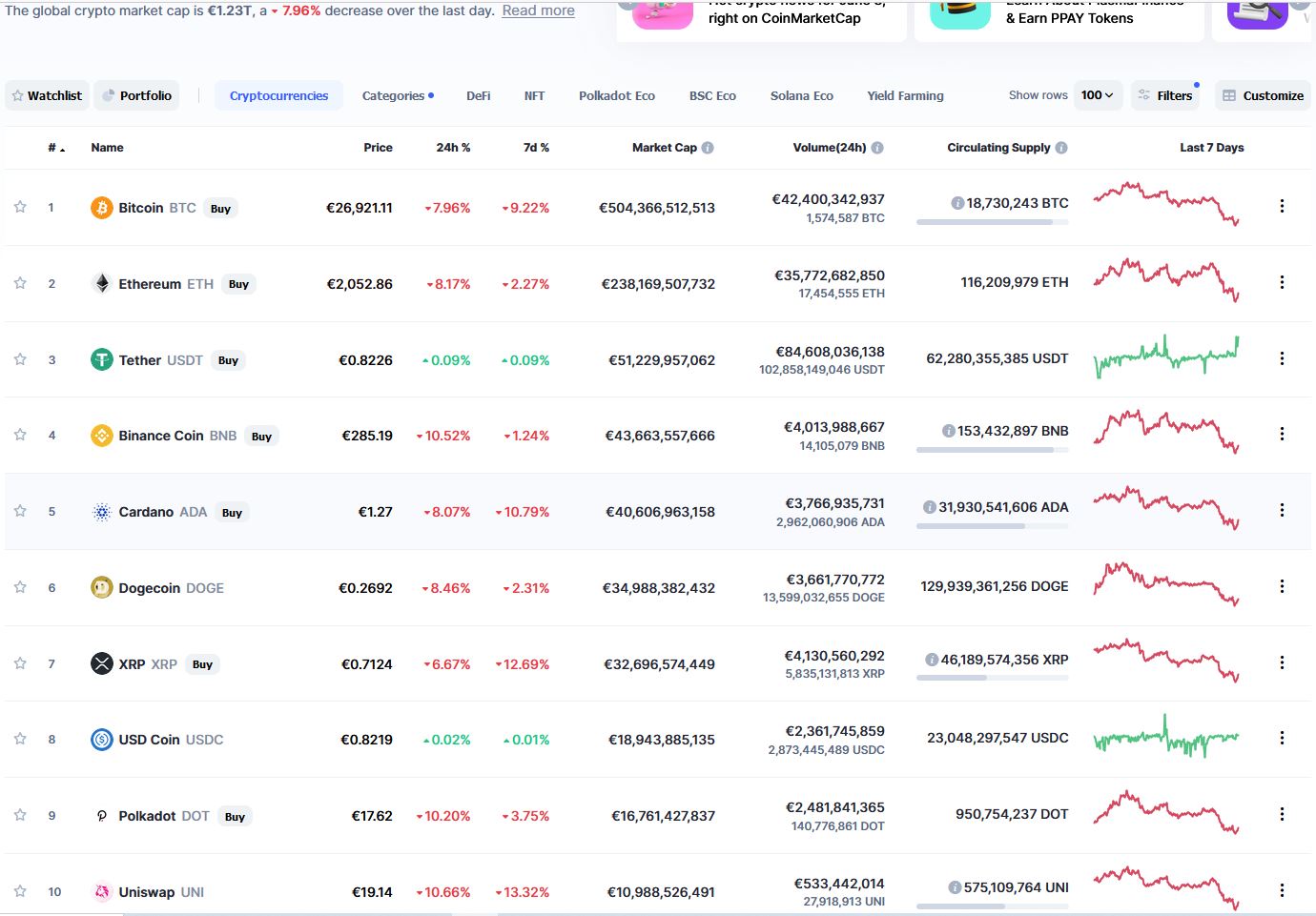Open the three-dot menu for Tether
This screenshot has width=1316, height=916.
(1282, 358)
